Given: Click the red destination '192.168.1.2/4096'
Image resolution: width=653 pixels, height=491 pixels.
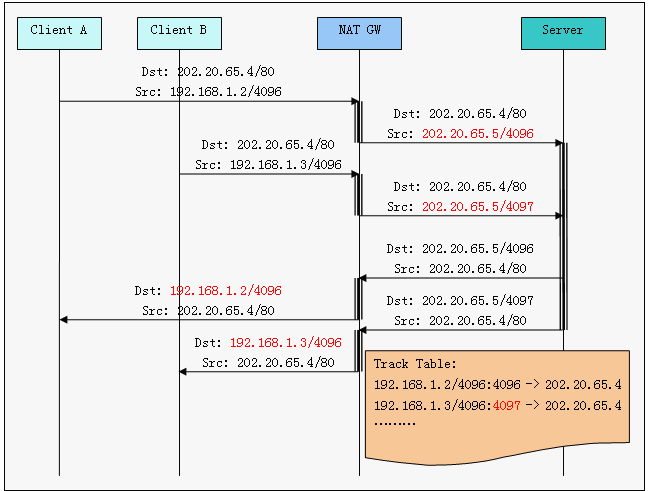Looking at the screenshot, I should (226, 291).
